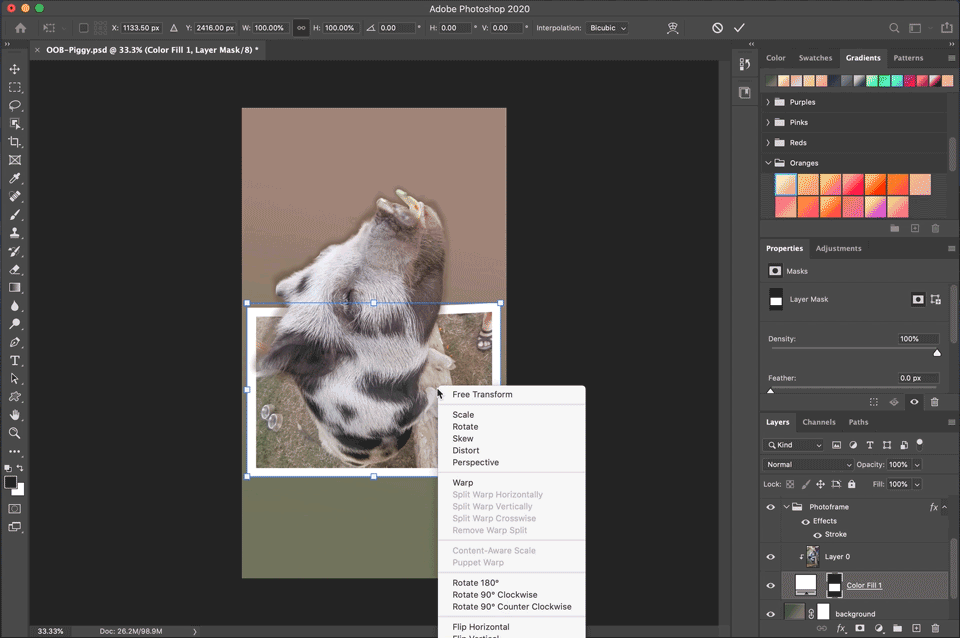Toggle mask visibility eye in Properties
This screenshot has width=960, height=638.
pos(914,402)
